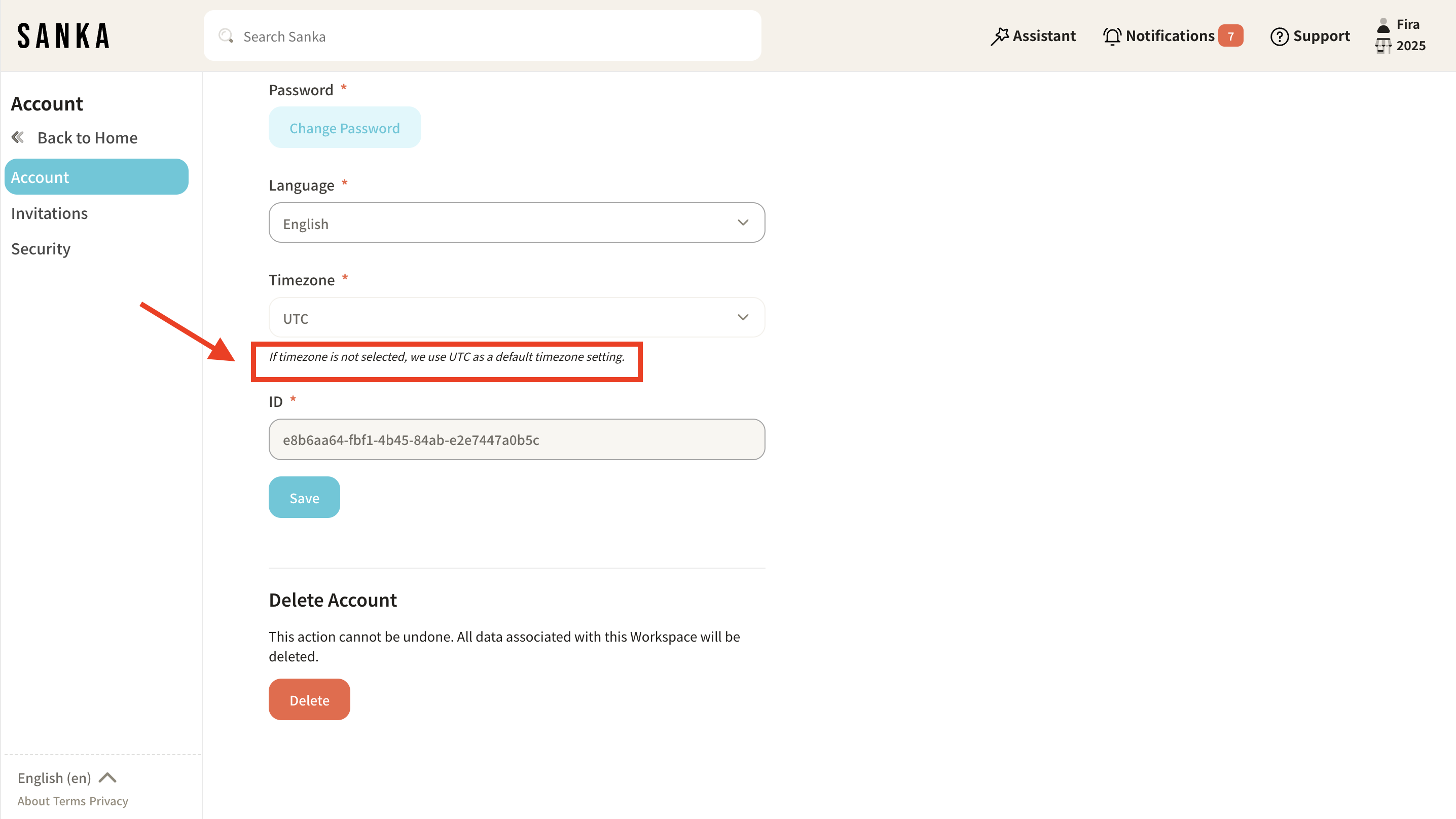Click the Back to Home double-chevron icon
The image size is (1456, 819).
coord(18,137)
